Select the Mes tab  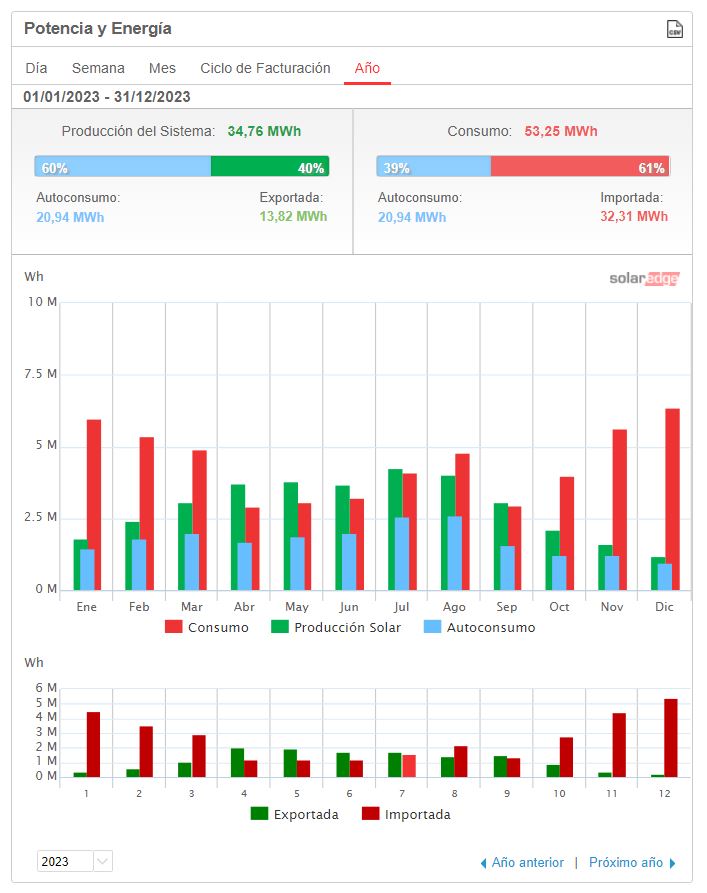[x=162, y=68]
